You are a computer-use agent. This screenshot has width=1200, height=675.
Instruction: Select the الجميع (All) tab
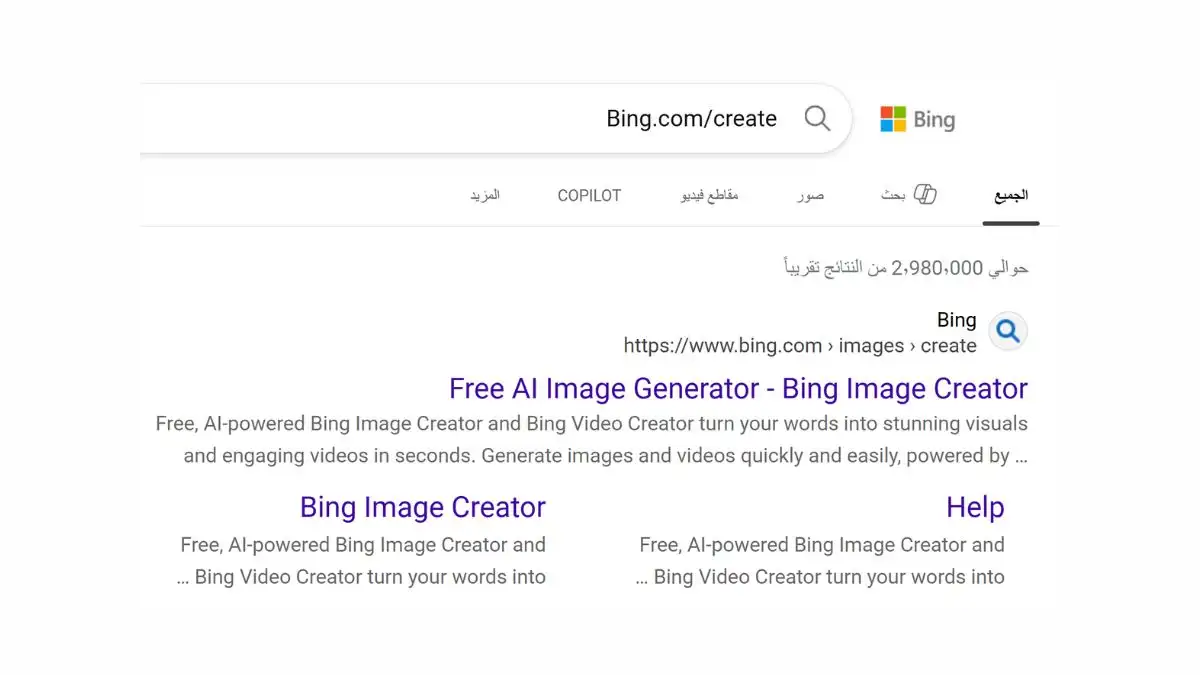[1011, 197]
